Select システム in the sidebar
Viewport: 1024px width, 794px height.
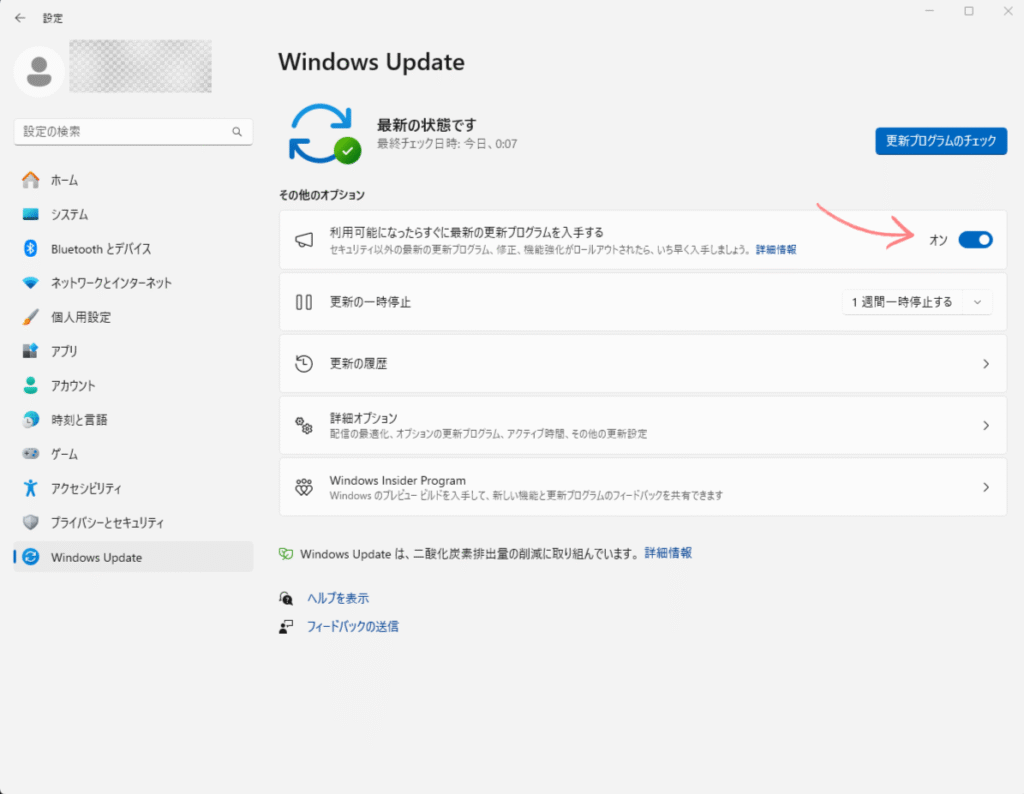point(133,214)
